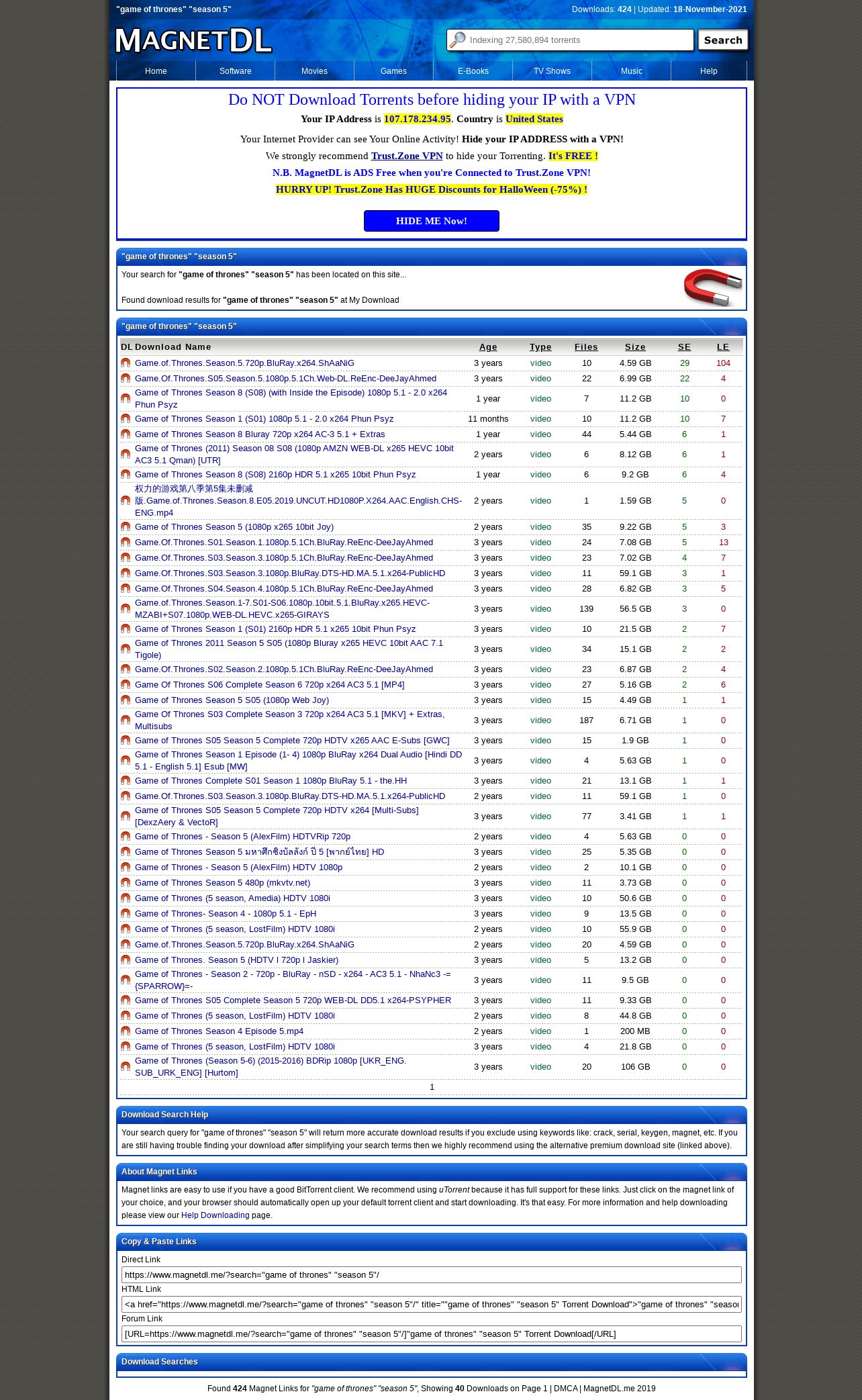
Task: Click magnet icon for Game.of.Thrones.Season.5.720p.BluRay.x264.ShAaNiG with 10 files
Action: (x=126, y=363)
